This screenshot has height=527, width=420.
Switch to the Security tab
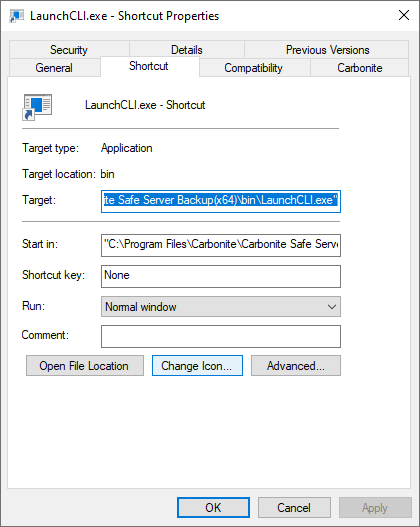point(69,50)
